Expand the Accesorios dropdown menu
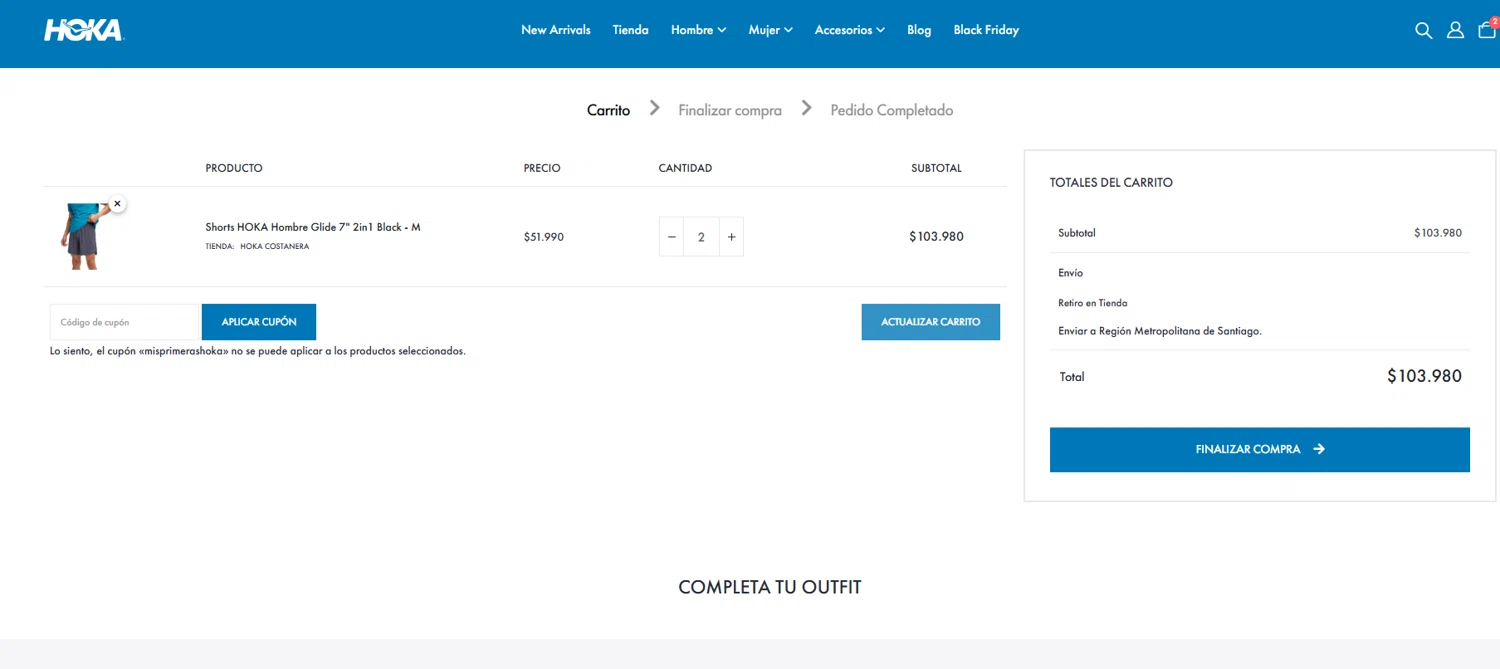This screenshot has height=669, width=1500. click(x=849, y=30)
